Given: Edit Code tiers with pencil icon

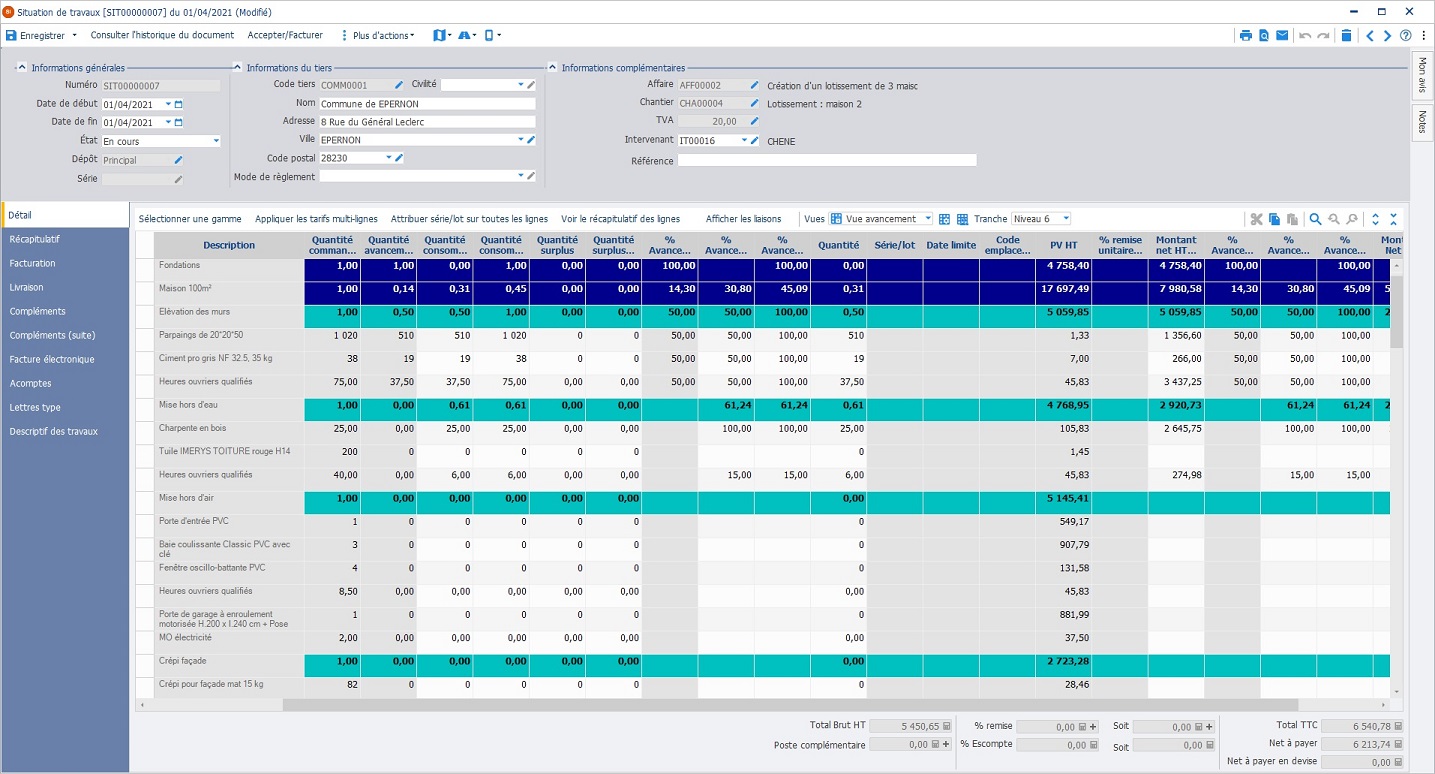Looking at the screenshot, I should point(399,85).
